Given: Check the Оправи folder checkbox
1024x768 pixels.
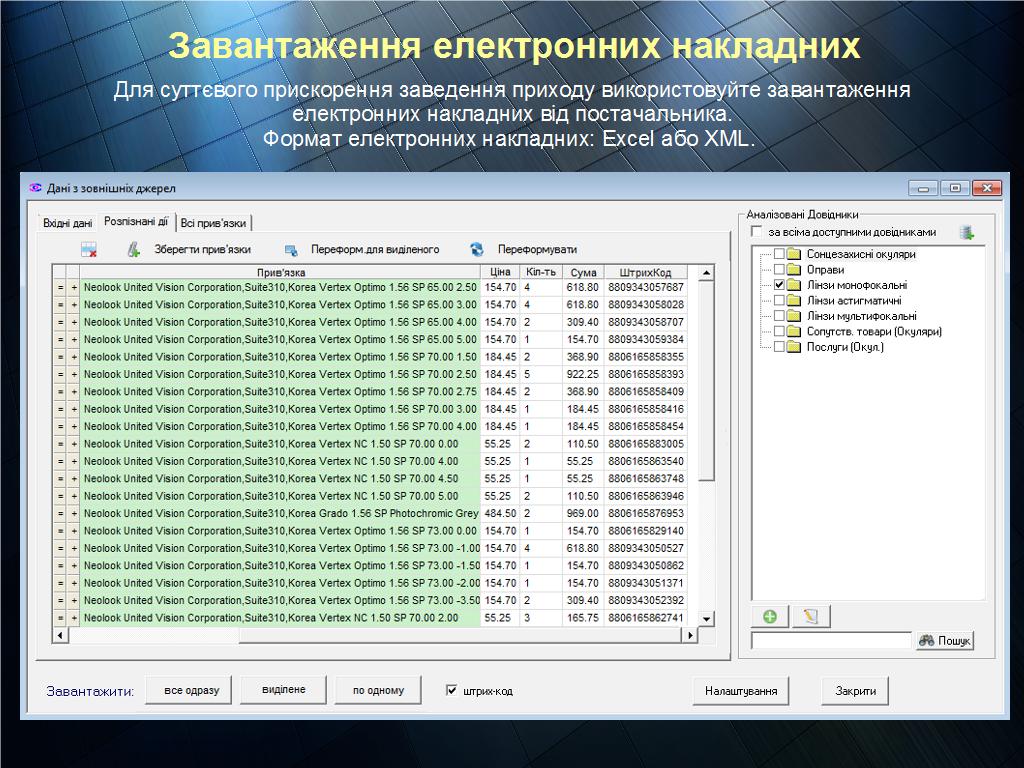Looking at the screenshot, I should [780, 270].
